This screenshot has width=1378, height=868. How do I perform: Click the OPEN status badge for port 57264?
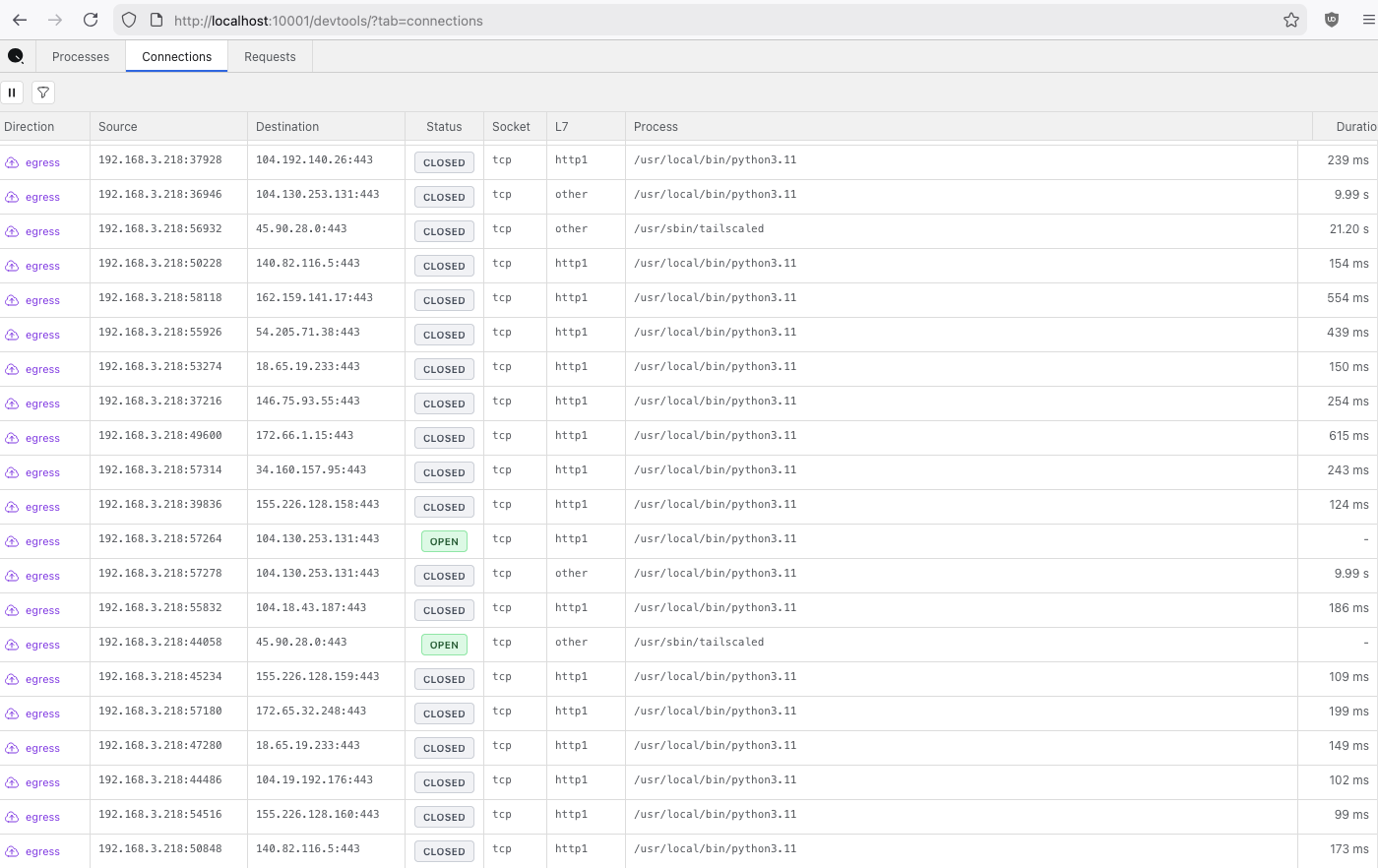(444, 541)
